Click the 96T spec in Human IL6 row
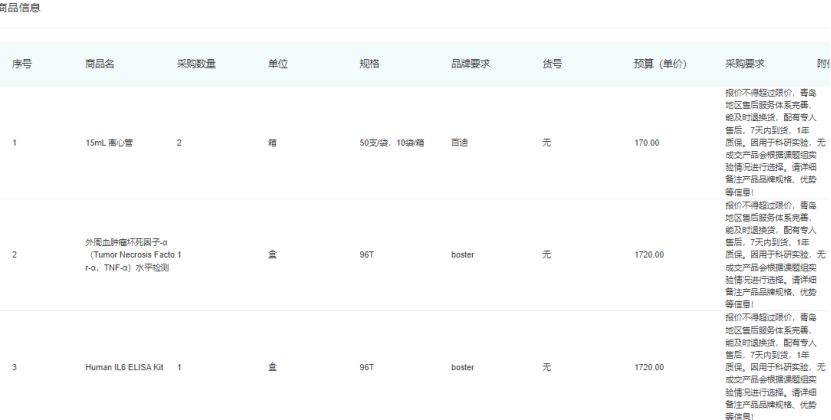The image size is (831, 420). pyautogui.click(x=366, y=367)
